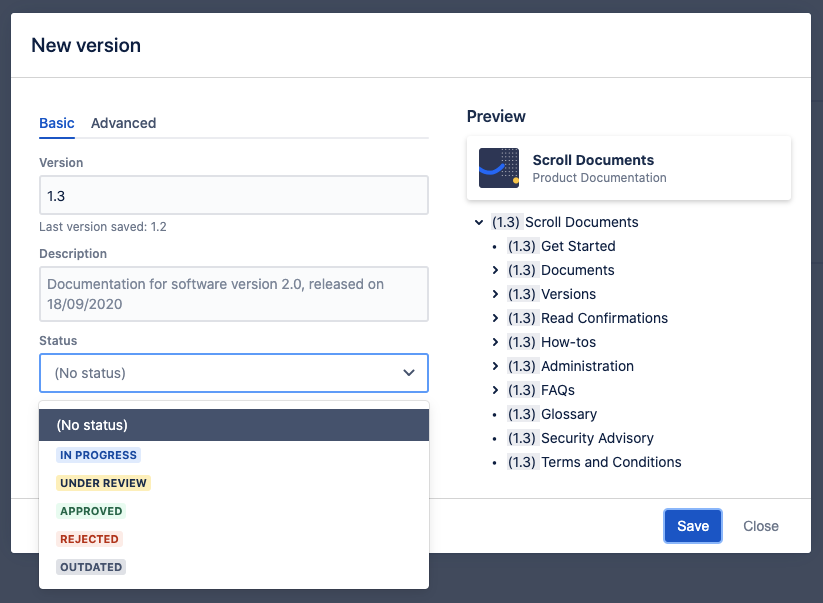Select the IN PROGRESS status
The height and width of the screenshot is (603, 823).
coord(98,455)
